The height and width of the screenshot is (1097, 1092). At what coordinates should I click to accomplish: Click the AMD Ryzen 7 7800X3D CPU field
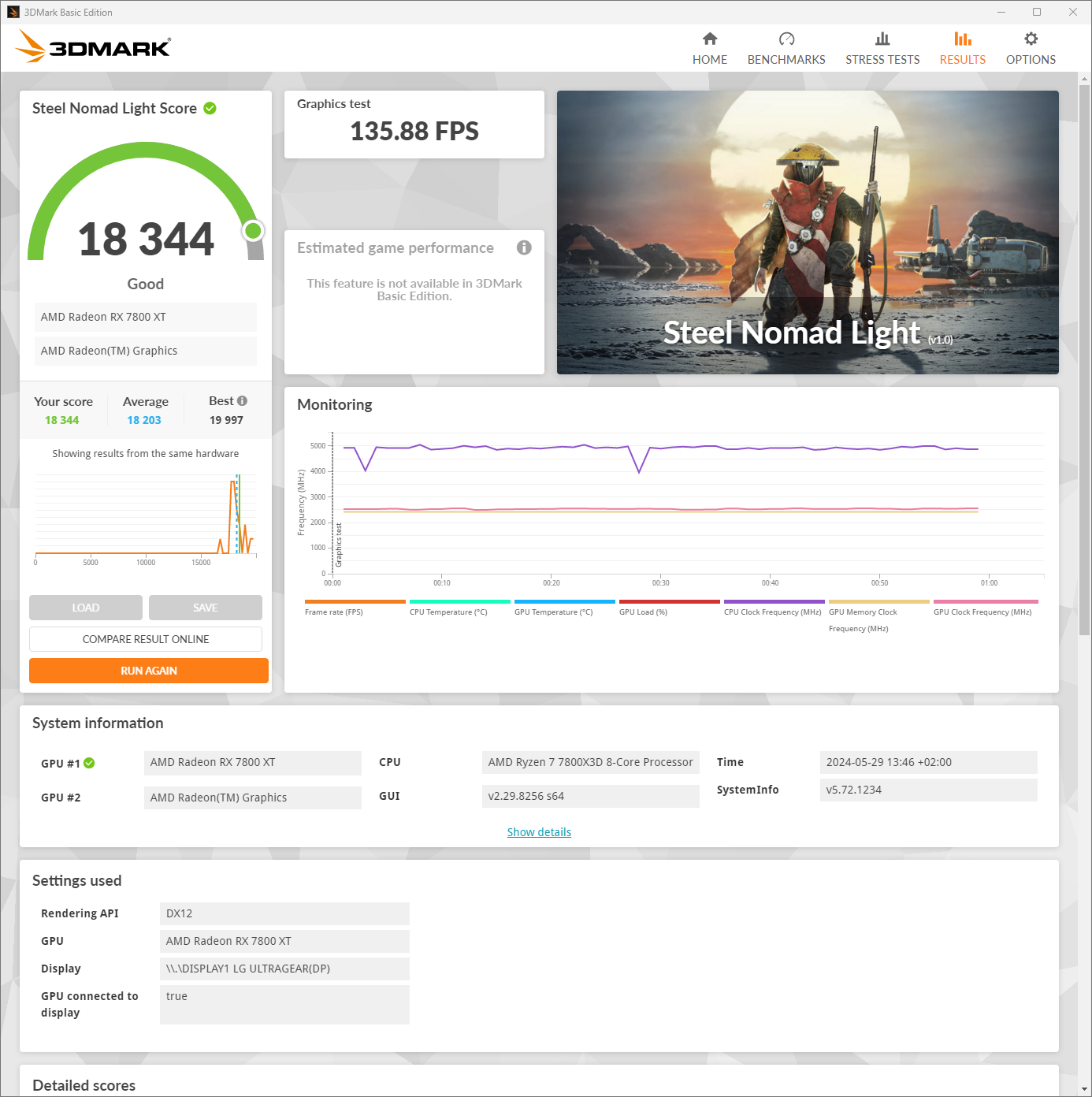click(x=591, y=762)
